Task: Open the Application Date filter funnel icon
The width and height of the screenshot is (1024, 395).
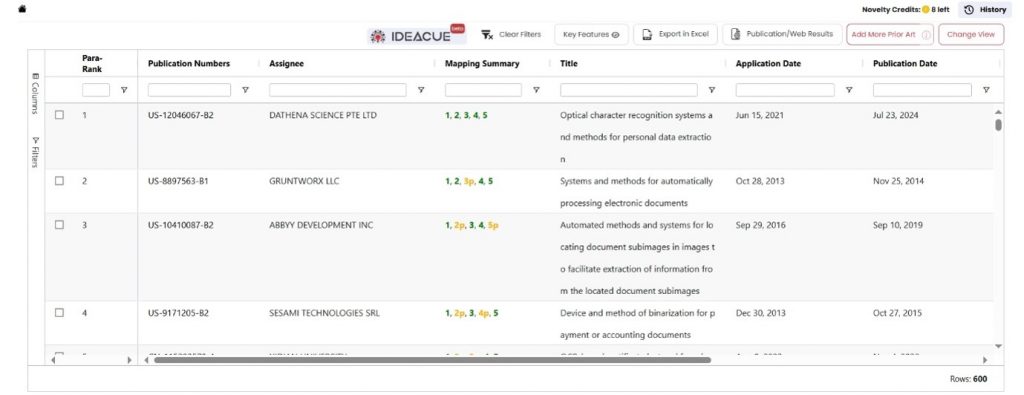Action: click(x=848, y=90)
